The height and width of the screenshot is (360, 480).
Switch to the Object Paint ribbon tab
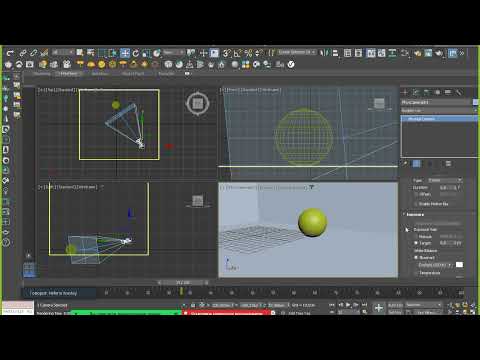pos(133,74)
